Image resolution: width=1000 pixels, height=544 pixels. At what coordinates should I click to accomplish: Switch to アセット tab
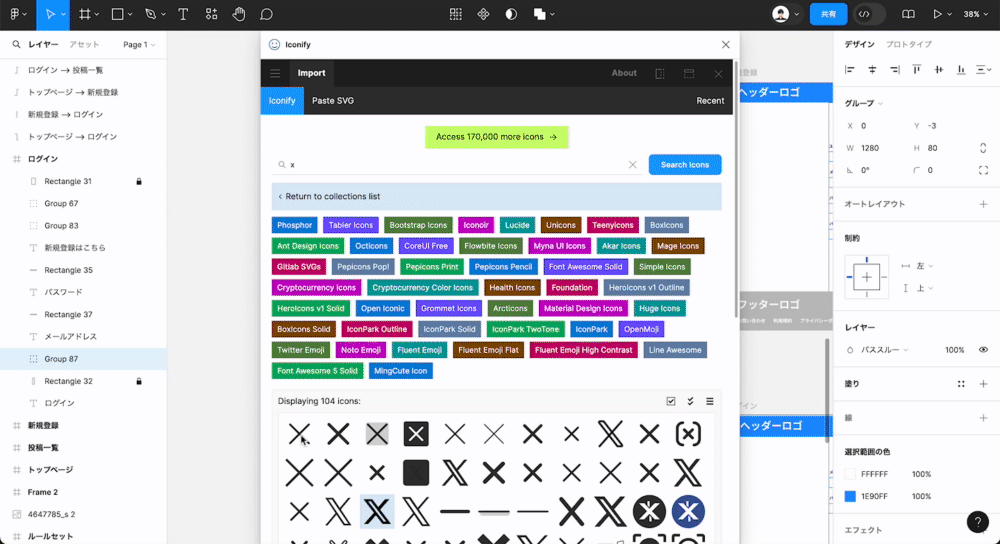tap(84, 45)
